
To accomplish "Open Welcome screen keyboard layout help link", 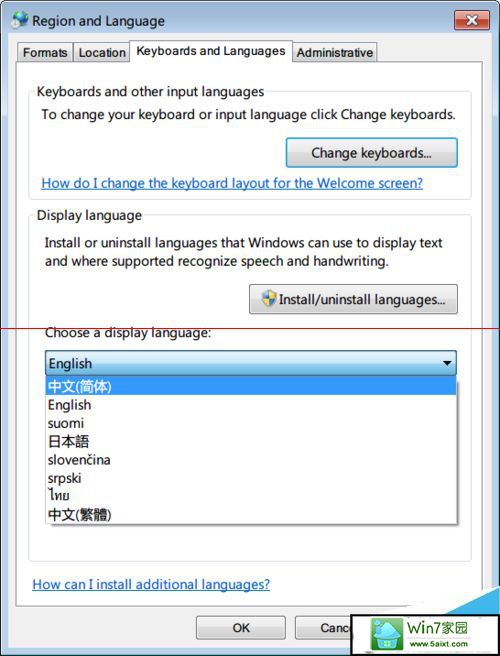I will coord(232,183).
